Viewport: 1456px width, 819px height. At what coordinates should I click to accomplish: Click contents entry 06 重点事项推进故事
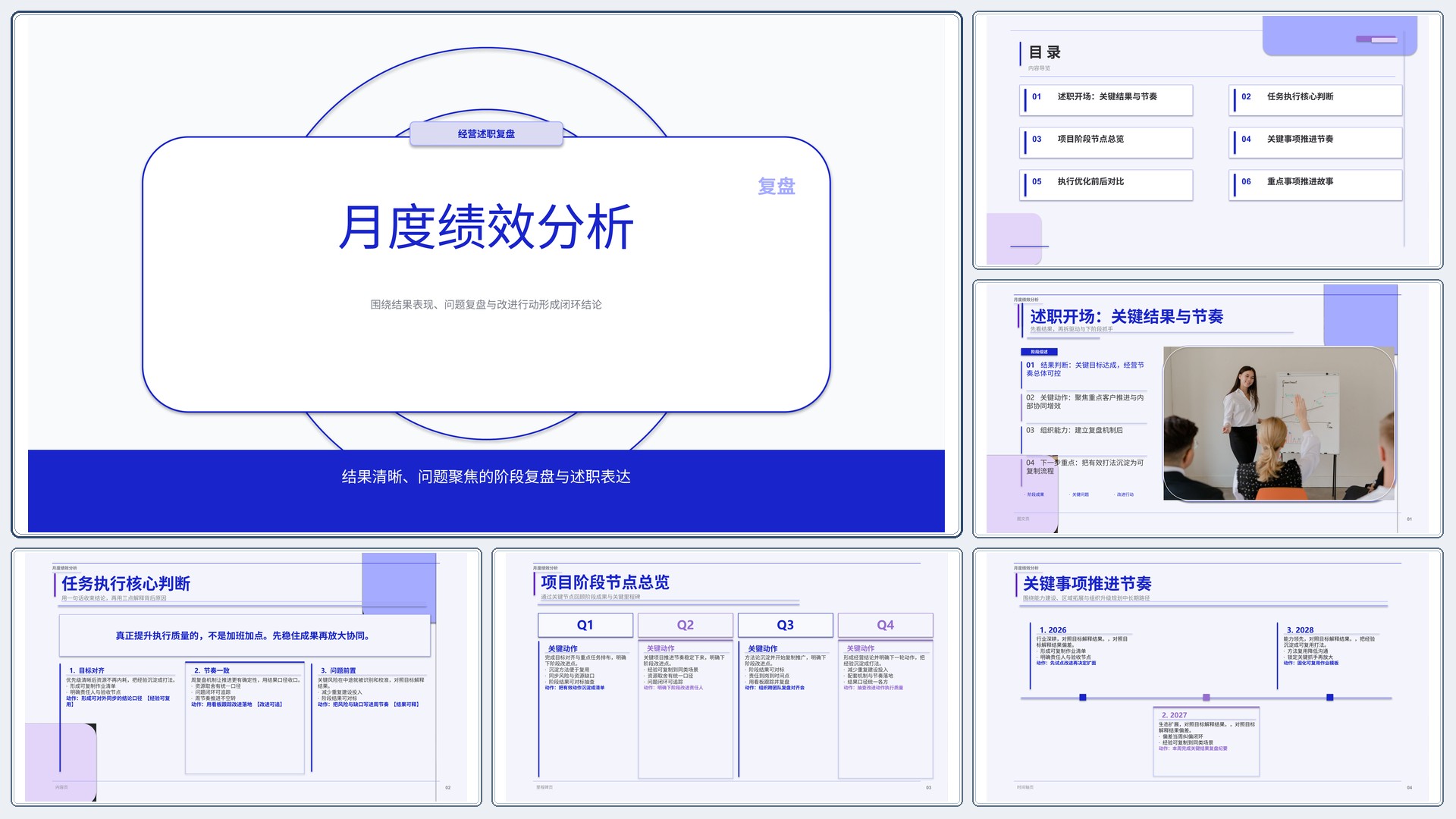[x=1316, y=184]
